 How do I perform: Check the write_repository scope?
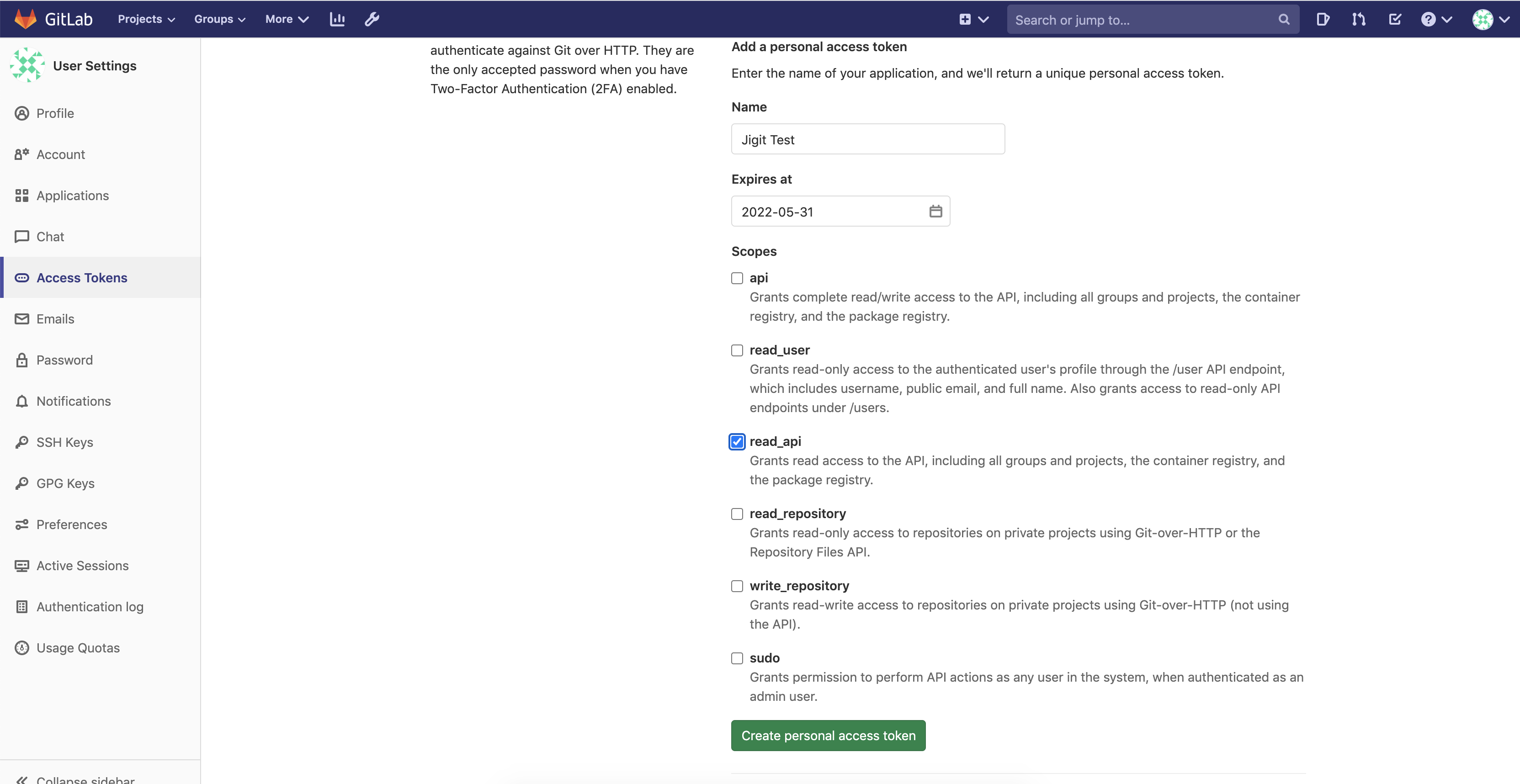click(x=737, y=586)
